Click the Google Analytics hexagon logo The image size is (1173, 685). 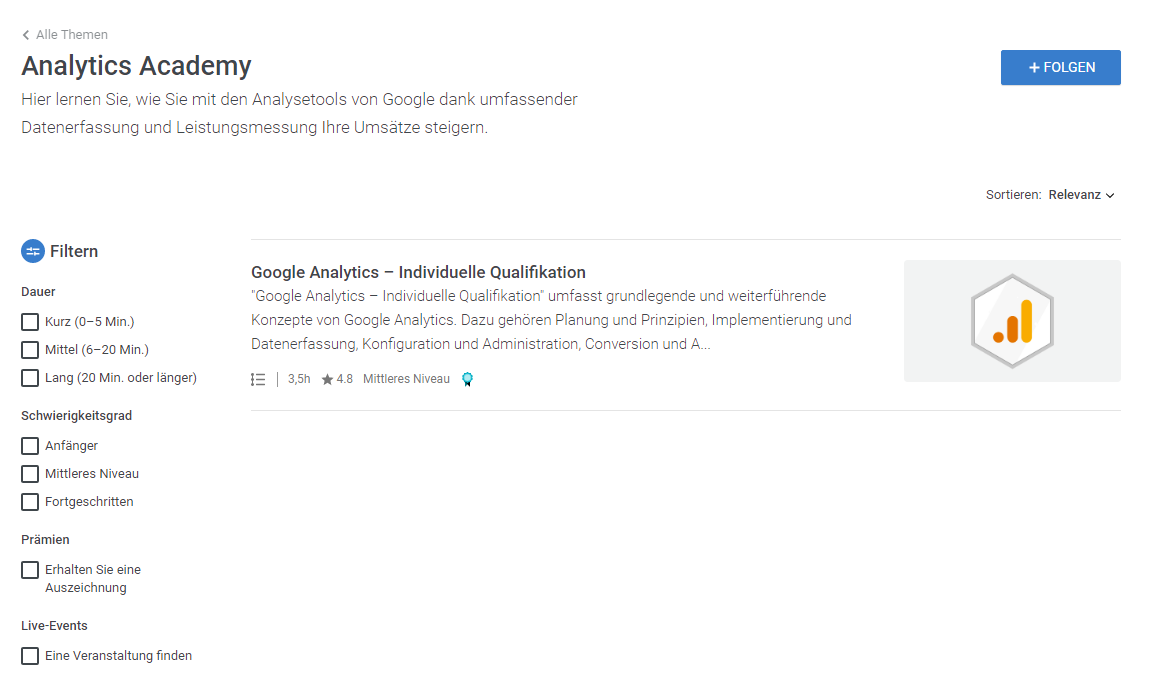(x=1012, y=321)
